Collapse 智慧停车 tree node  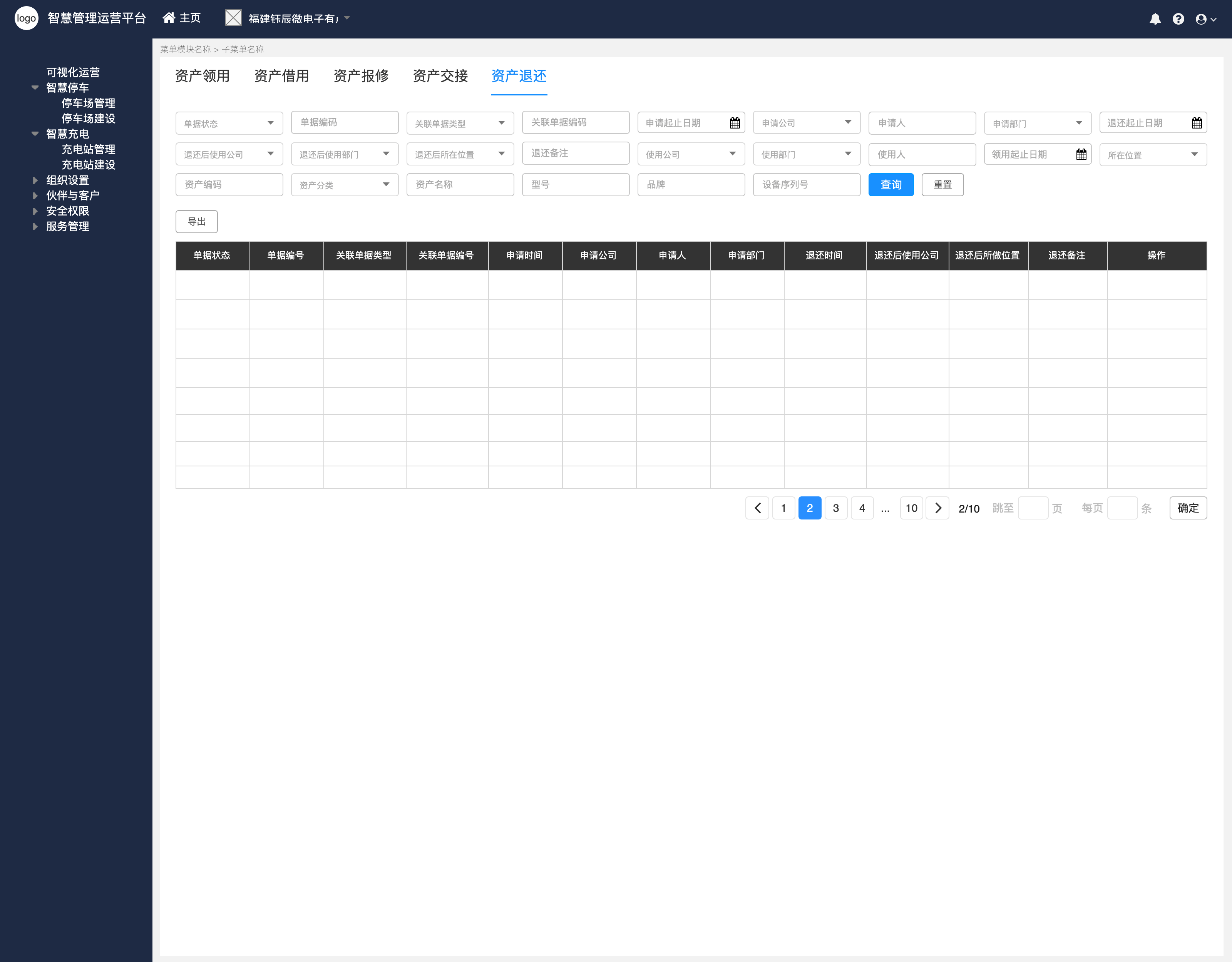pos(35,88)
